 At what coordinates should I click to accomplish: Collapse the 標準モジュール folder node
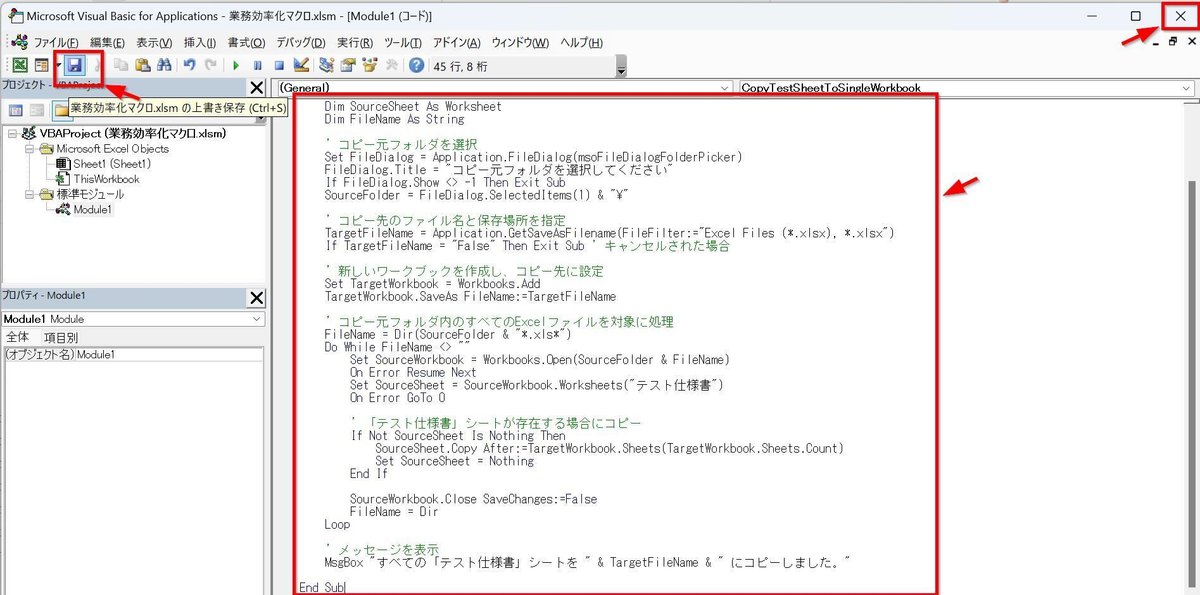[x=30, y=194]
